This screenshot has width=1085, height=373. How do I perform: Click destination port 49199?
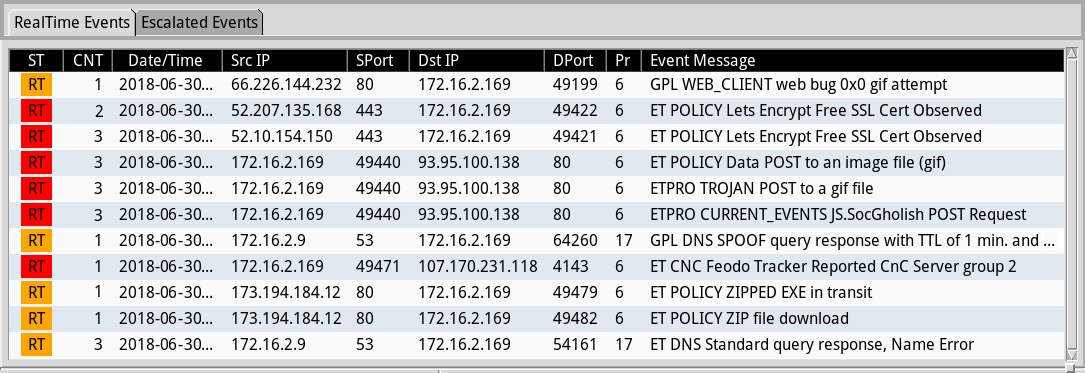point(574,84)
